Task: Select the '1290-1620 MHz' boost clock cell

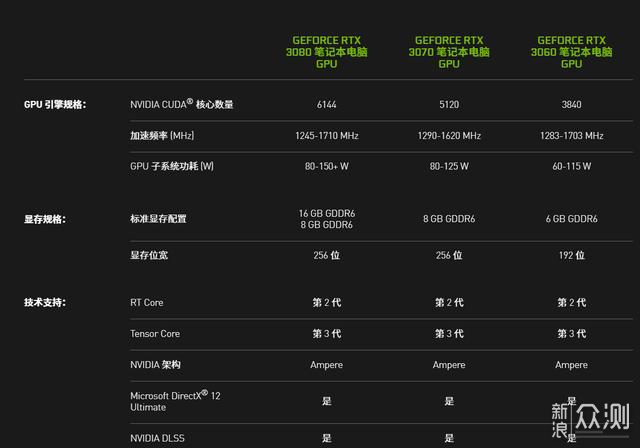Action: pos(449,135)
